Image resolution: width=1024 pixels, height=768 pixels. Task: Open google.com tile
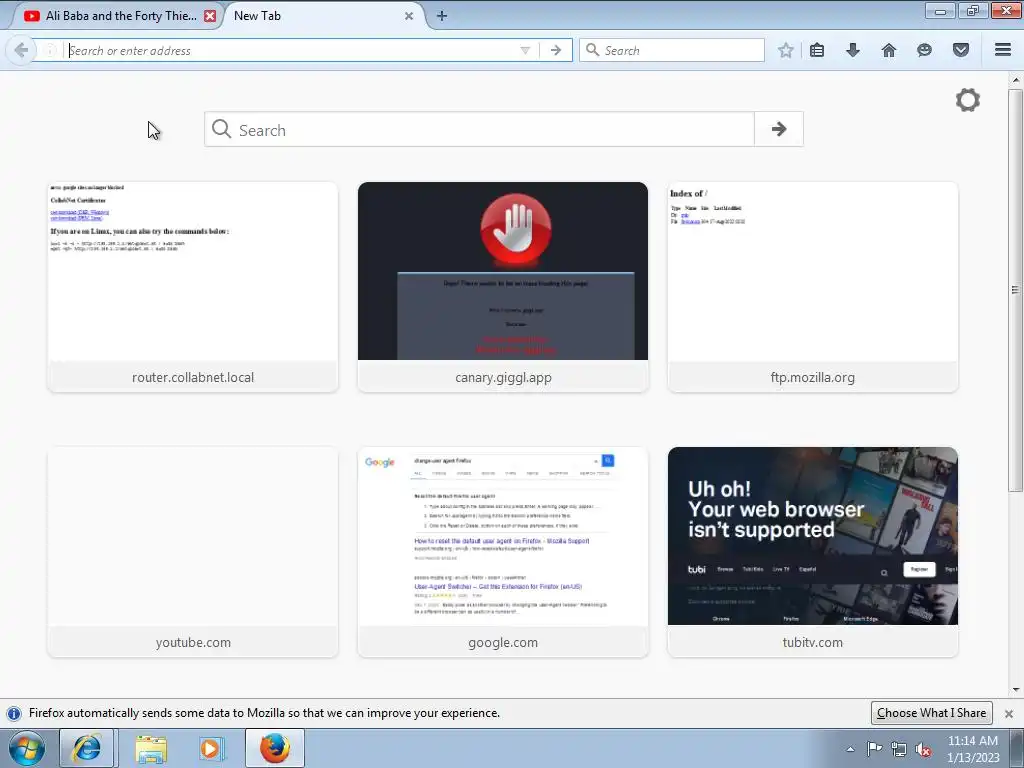click(x=503, y=552)
